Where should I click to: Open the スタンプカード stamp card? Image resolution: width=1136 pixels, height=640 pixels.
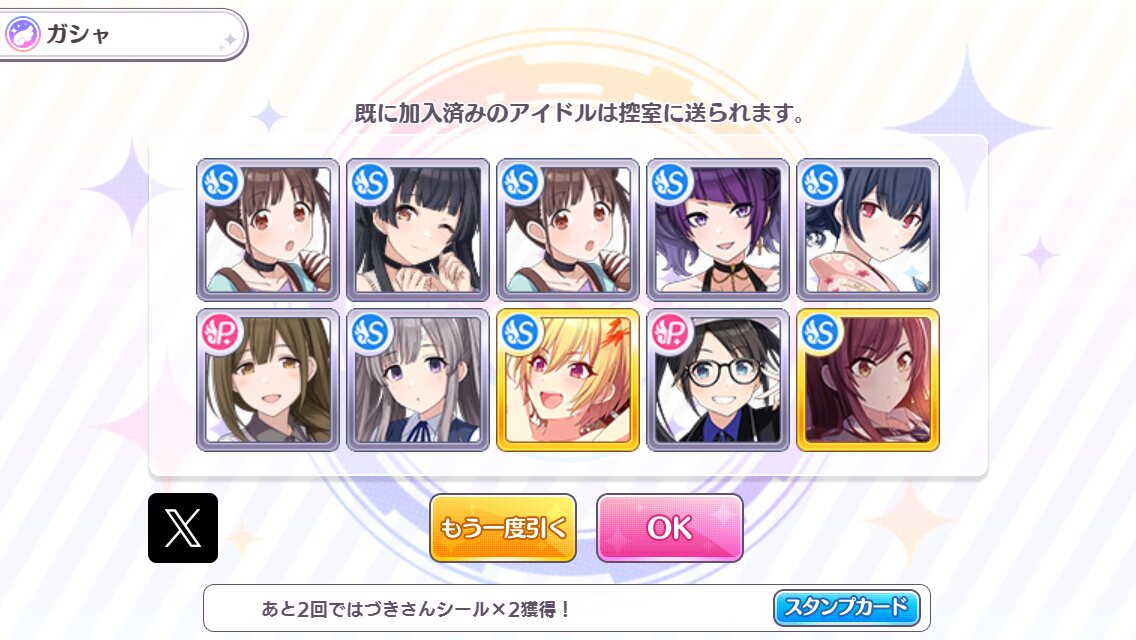[x=846, y=607]
